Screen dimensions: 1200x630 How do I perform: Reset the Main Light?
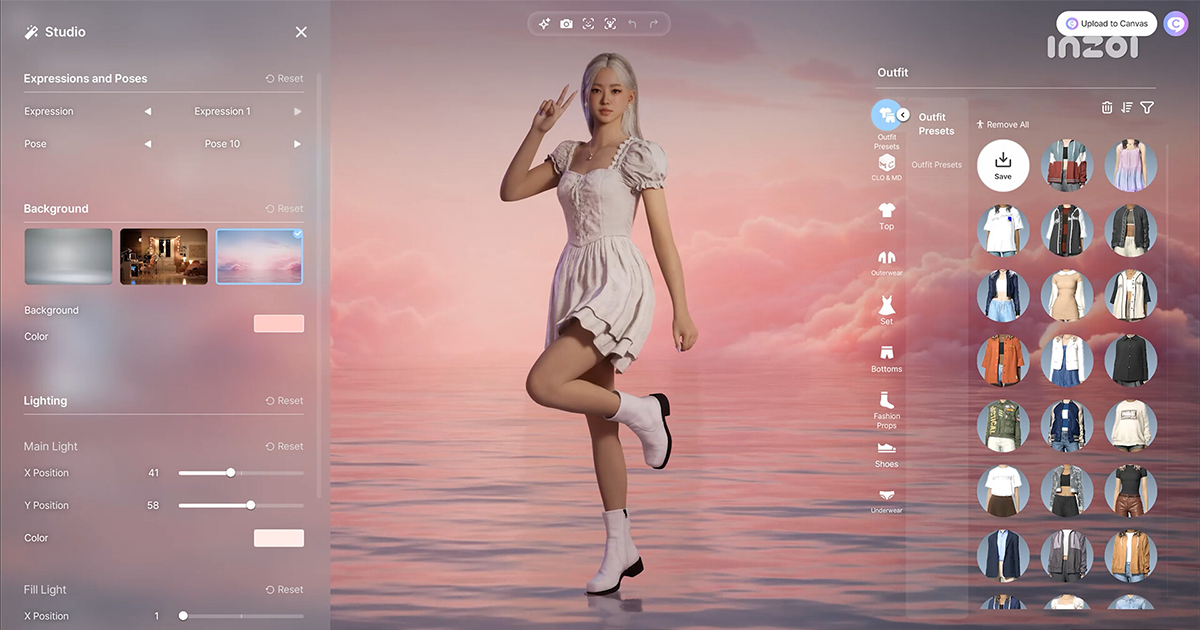click(284, 447)
